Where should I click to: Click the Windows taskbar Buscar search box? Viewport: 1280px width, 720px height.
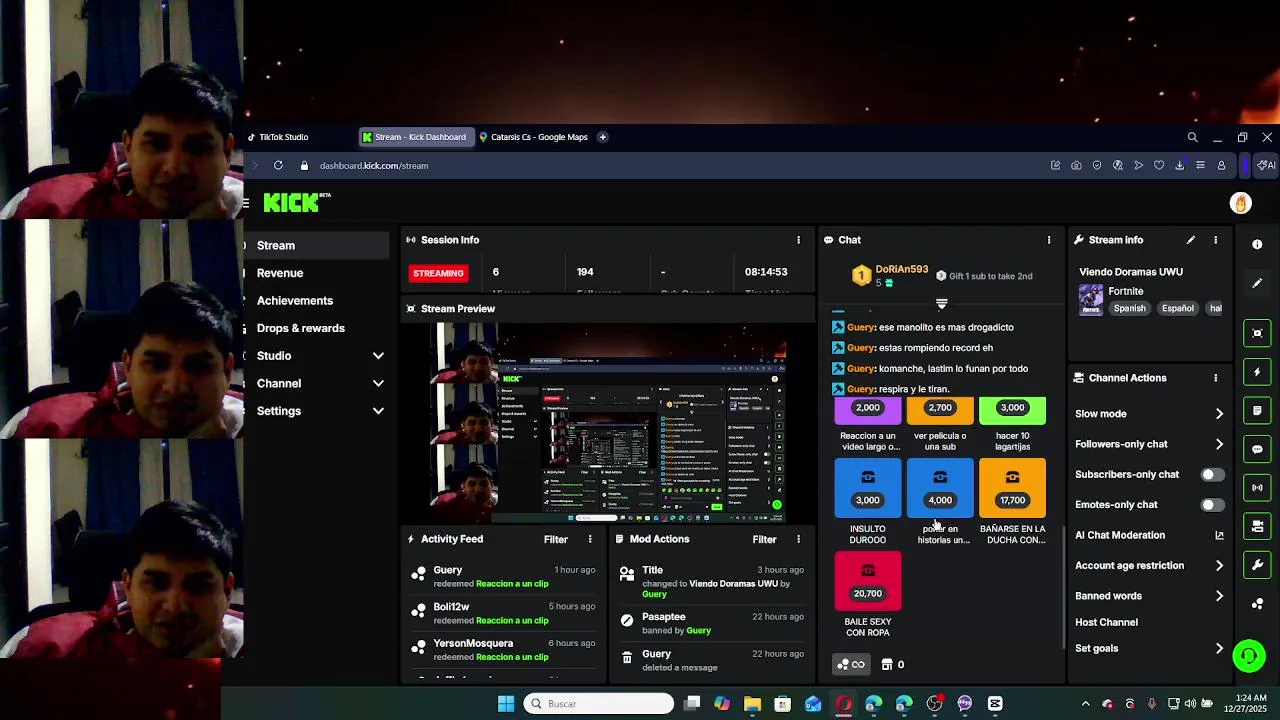tap(598, 704)
